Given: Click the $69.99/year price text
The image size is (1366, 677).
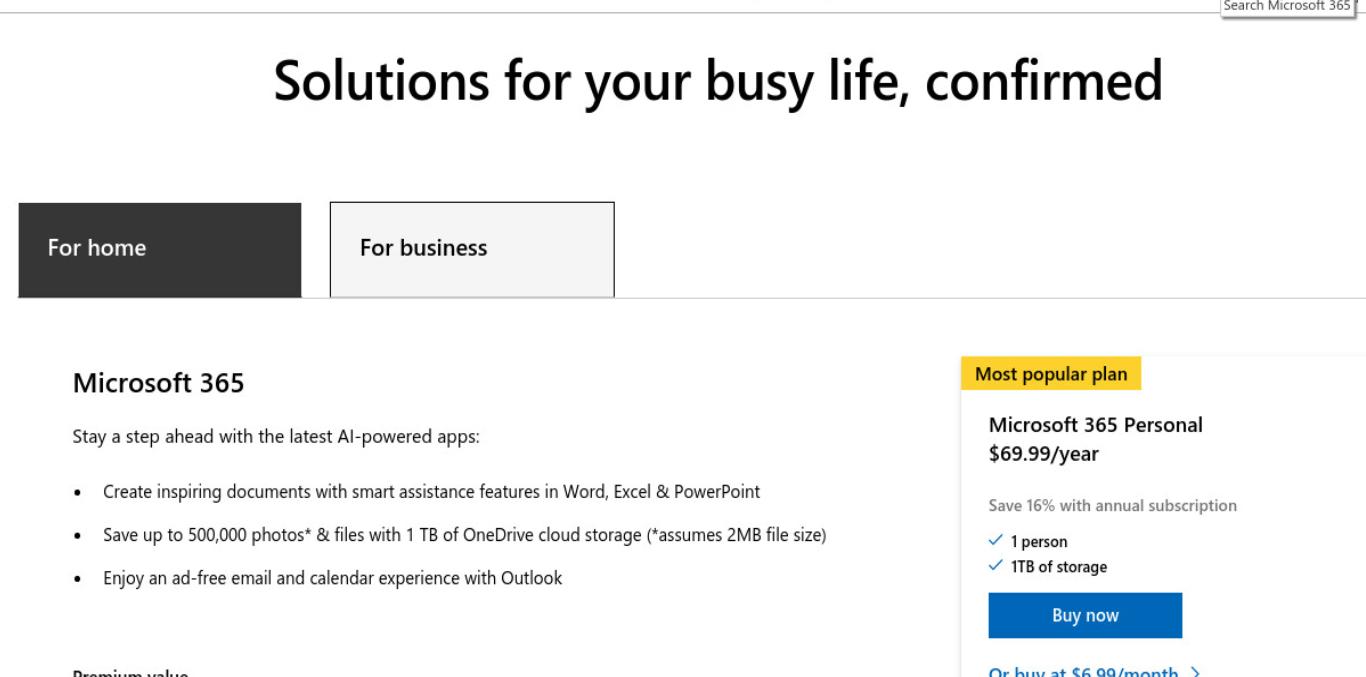Looking at the screenshot, I should click(1044, 454).
